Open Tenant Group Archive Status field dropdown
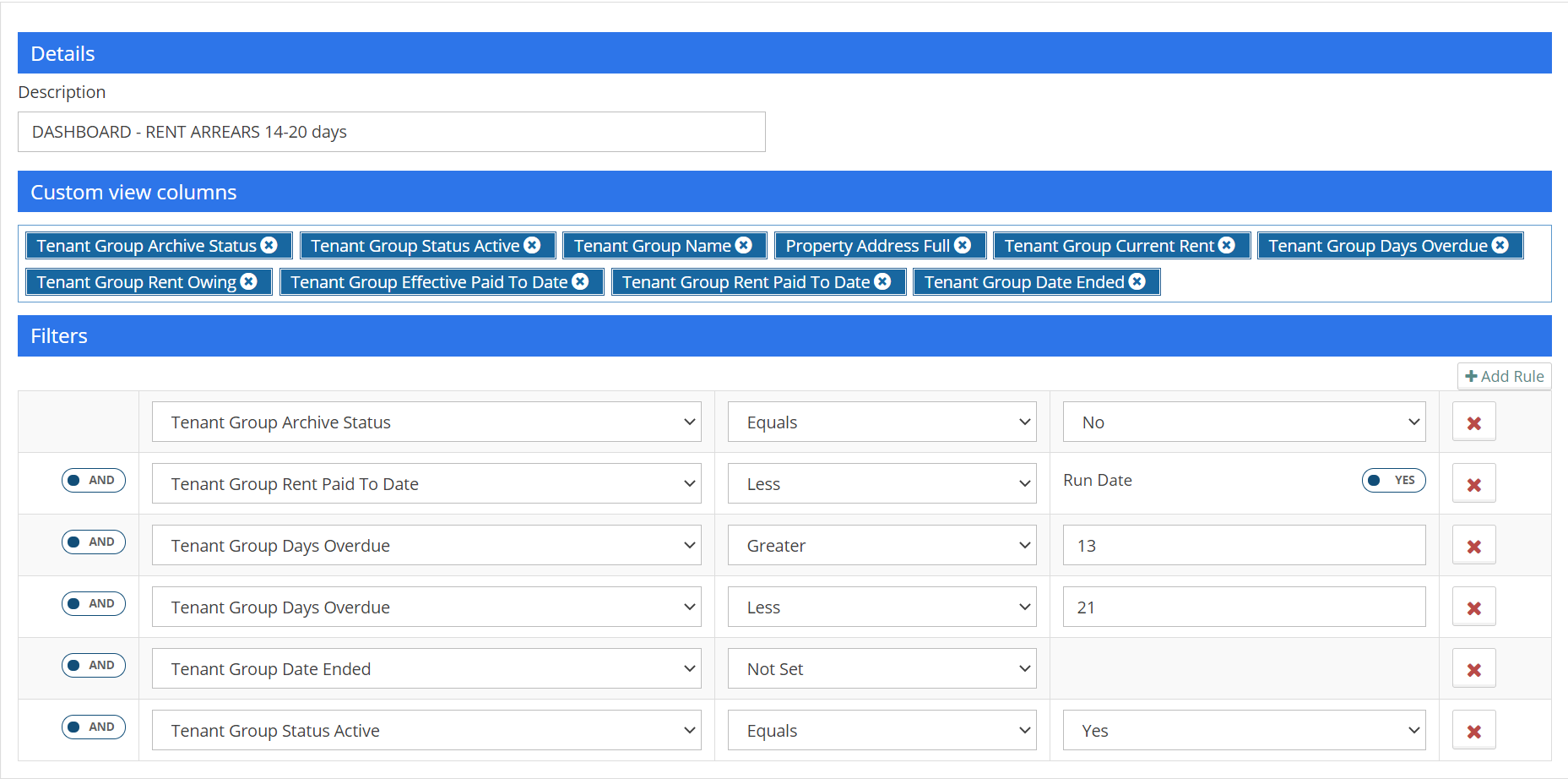The height and width of the screenshot is (779, 1568). pos(426,422)
